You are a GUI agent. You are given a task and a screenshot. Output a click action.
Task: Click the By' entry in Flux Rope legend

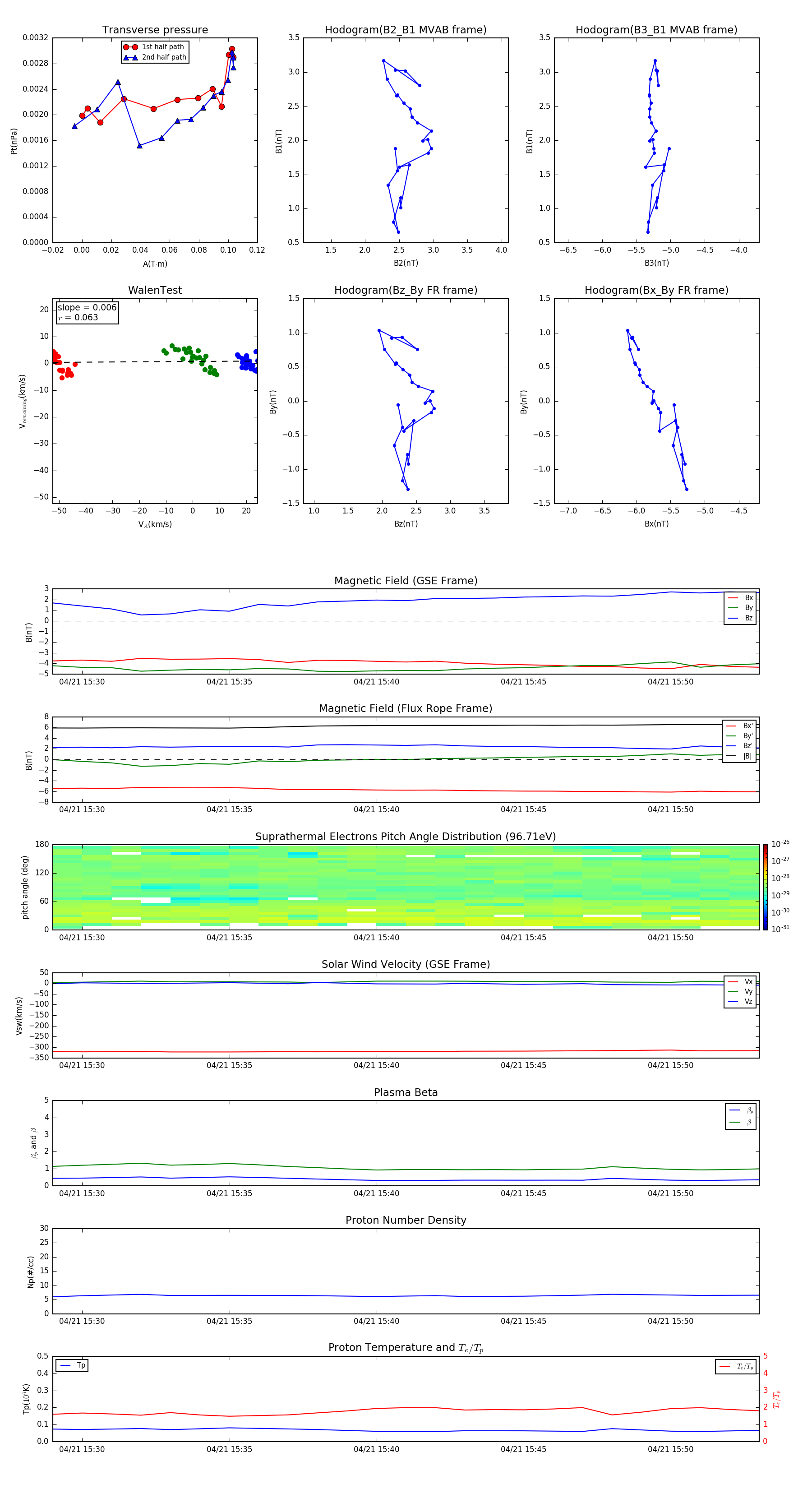click(x=740, y=736)
